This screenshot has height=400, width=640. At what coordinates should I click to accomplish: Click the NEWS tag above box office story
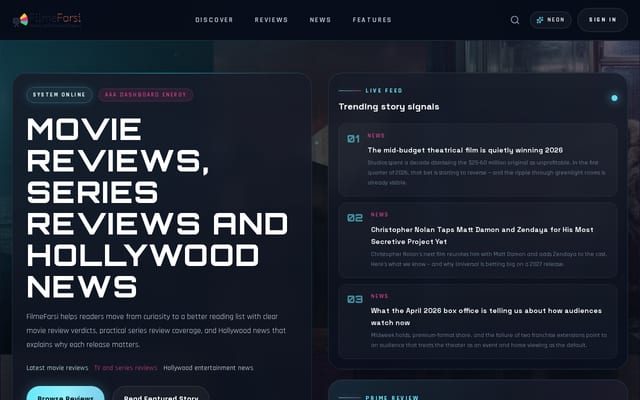(379, 296)
